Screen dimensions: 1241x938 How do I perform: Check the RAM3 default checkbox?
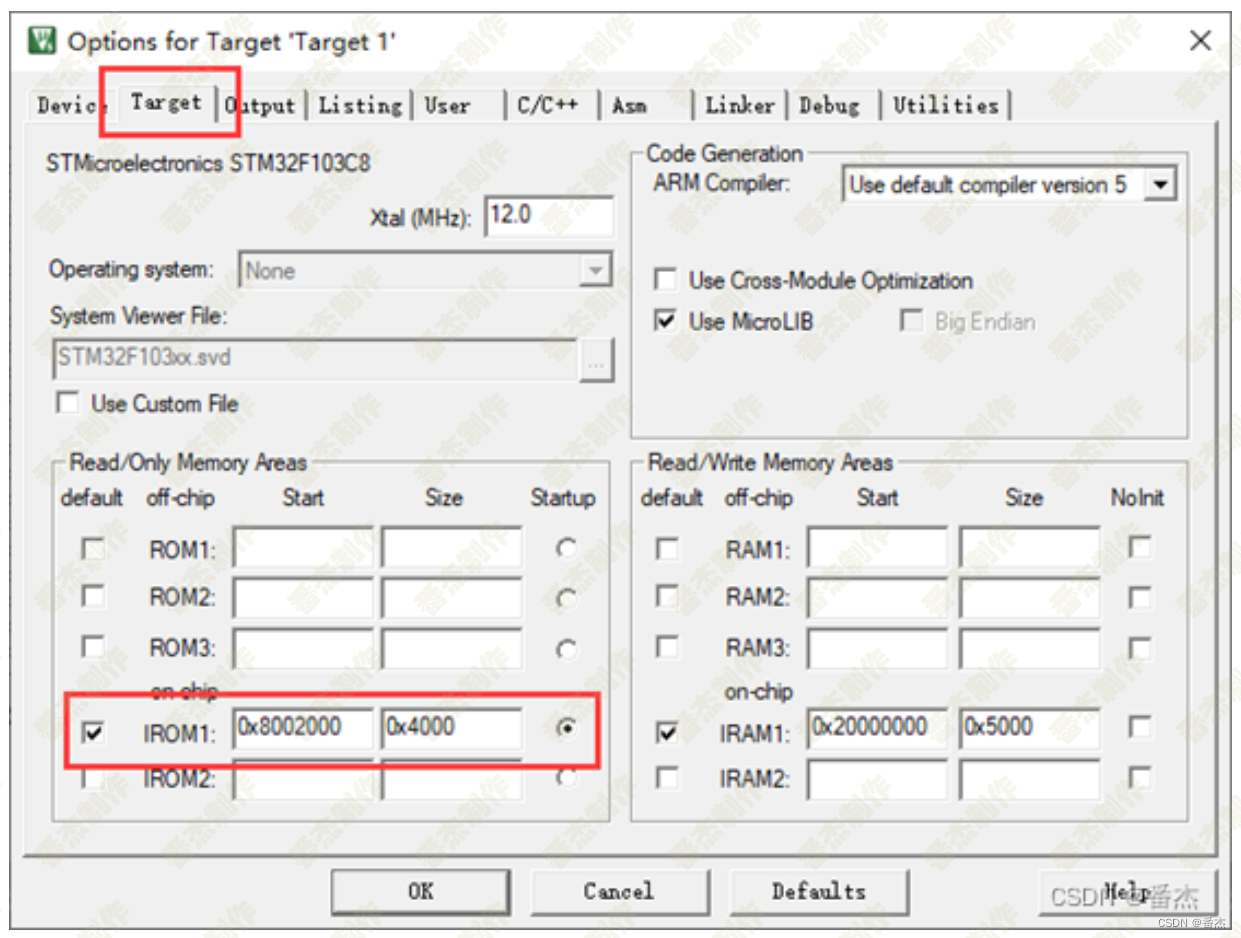click(x=667, y=647)
